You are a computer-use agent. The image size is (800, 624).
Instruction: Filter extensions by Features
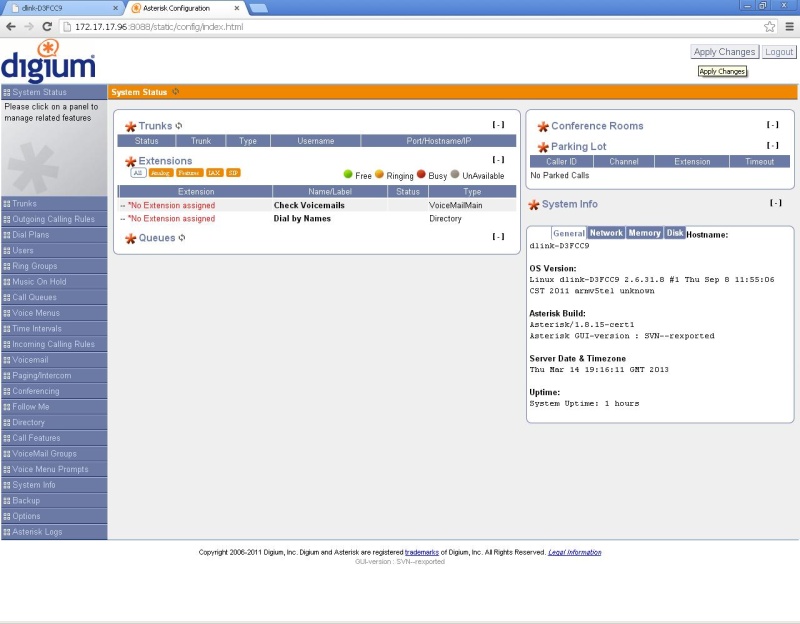coord(189,173)
